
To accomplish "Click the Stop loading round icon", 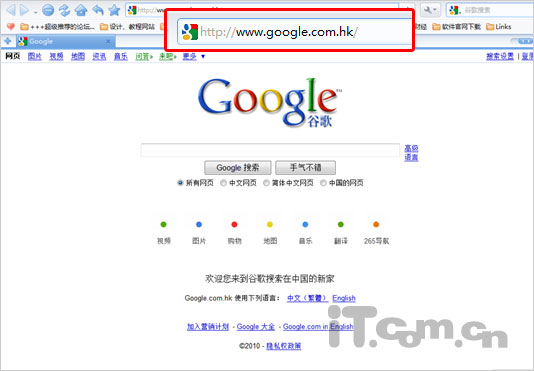I will pyautogui.click(x=48, y=10).
